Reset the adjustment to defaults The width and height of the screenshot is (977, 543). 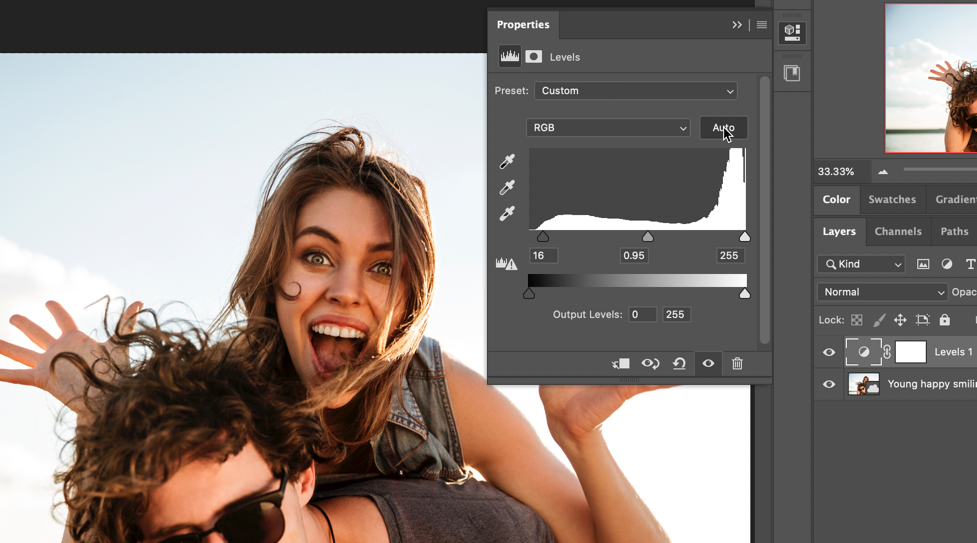(679, 364)
